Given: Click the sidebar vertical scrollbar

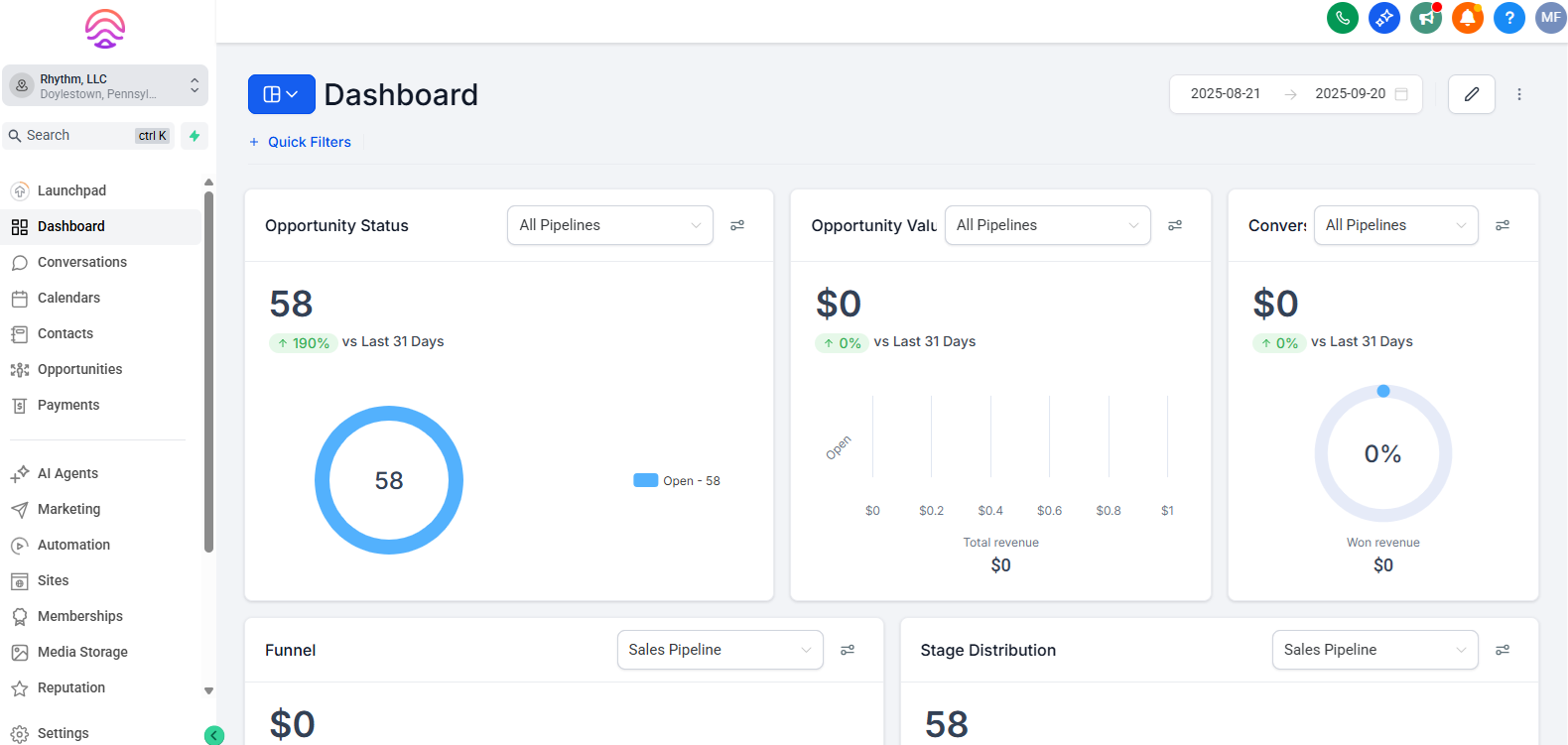Looking at the screenshot, I should tap(208, 372).
